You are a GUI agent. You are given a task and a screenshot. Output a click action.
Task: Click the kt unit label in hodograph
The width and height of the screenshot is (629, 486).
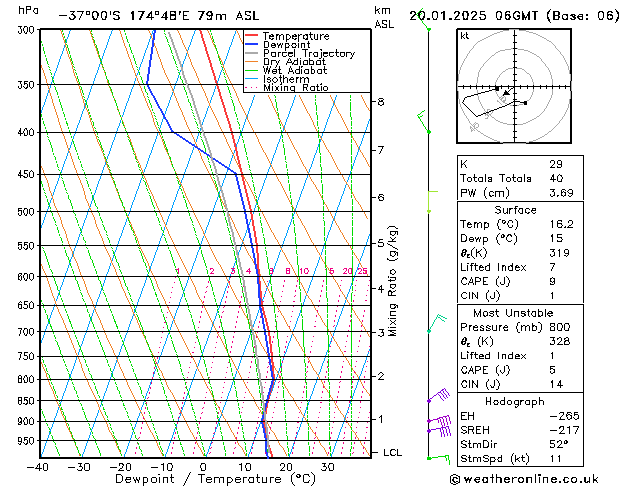(465, 36)
